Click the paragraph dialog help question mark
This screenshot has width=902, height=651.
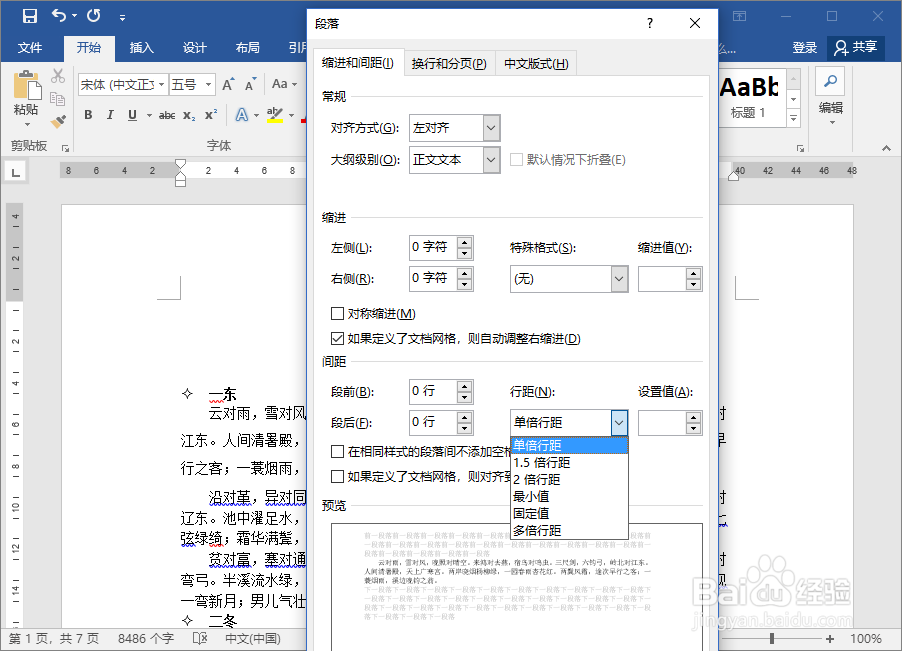tap(649, 23)
